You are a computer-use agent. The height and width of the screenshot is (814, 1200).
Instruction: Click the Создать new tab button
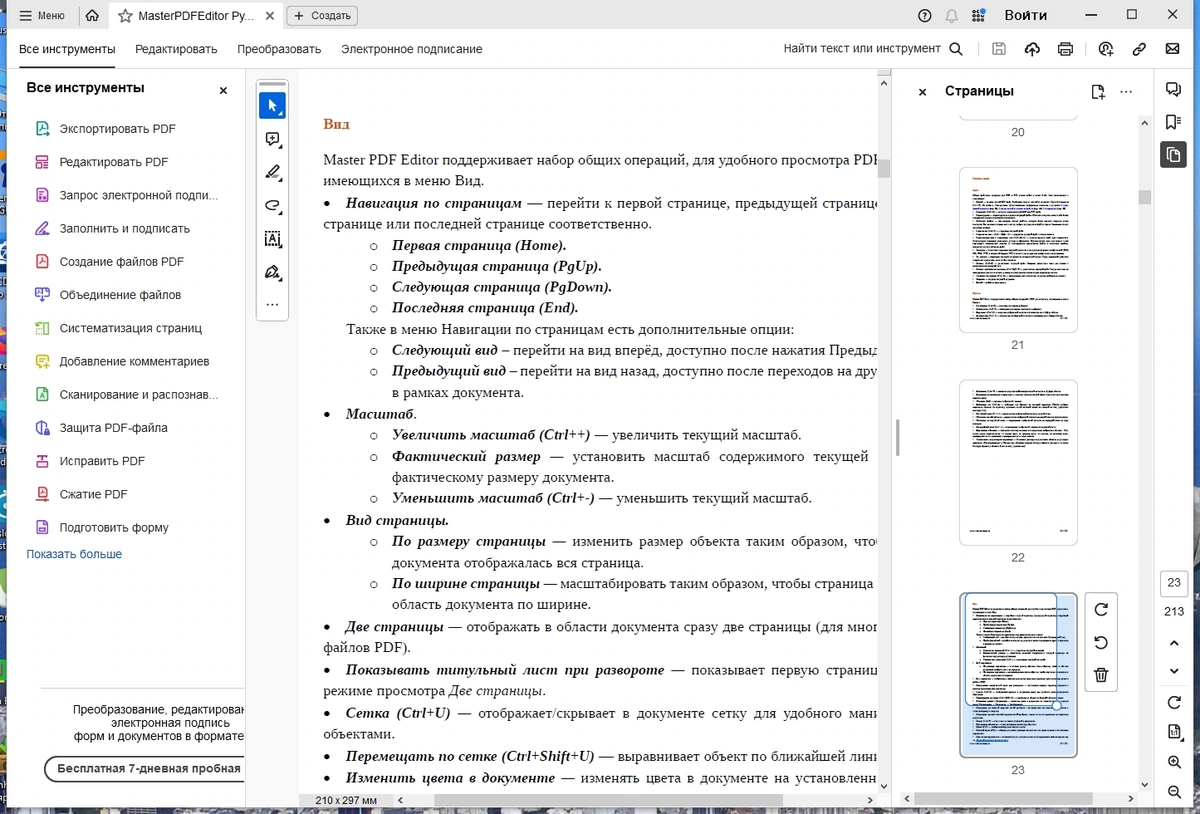(322, 16)
